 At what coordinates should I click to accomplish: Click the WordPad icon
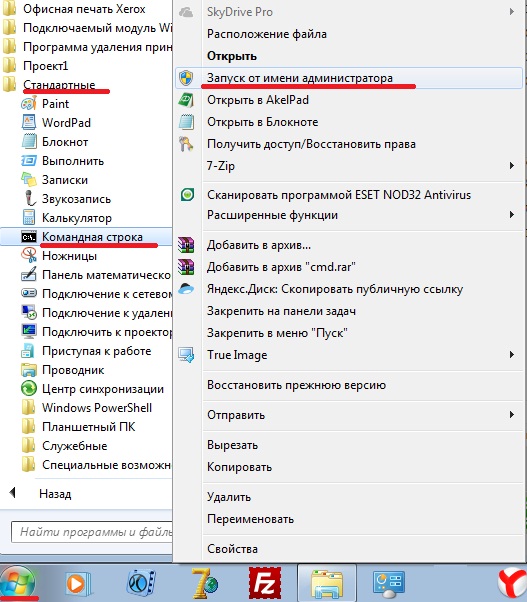click(29, 122)
